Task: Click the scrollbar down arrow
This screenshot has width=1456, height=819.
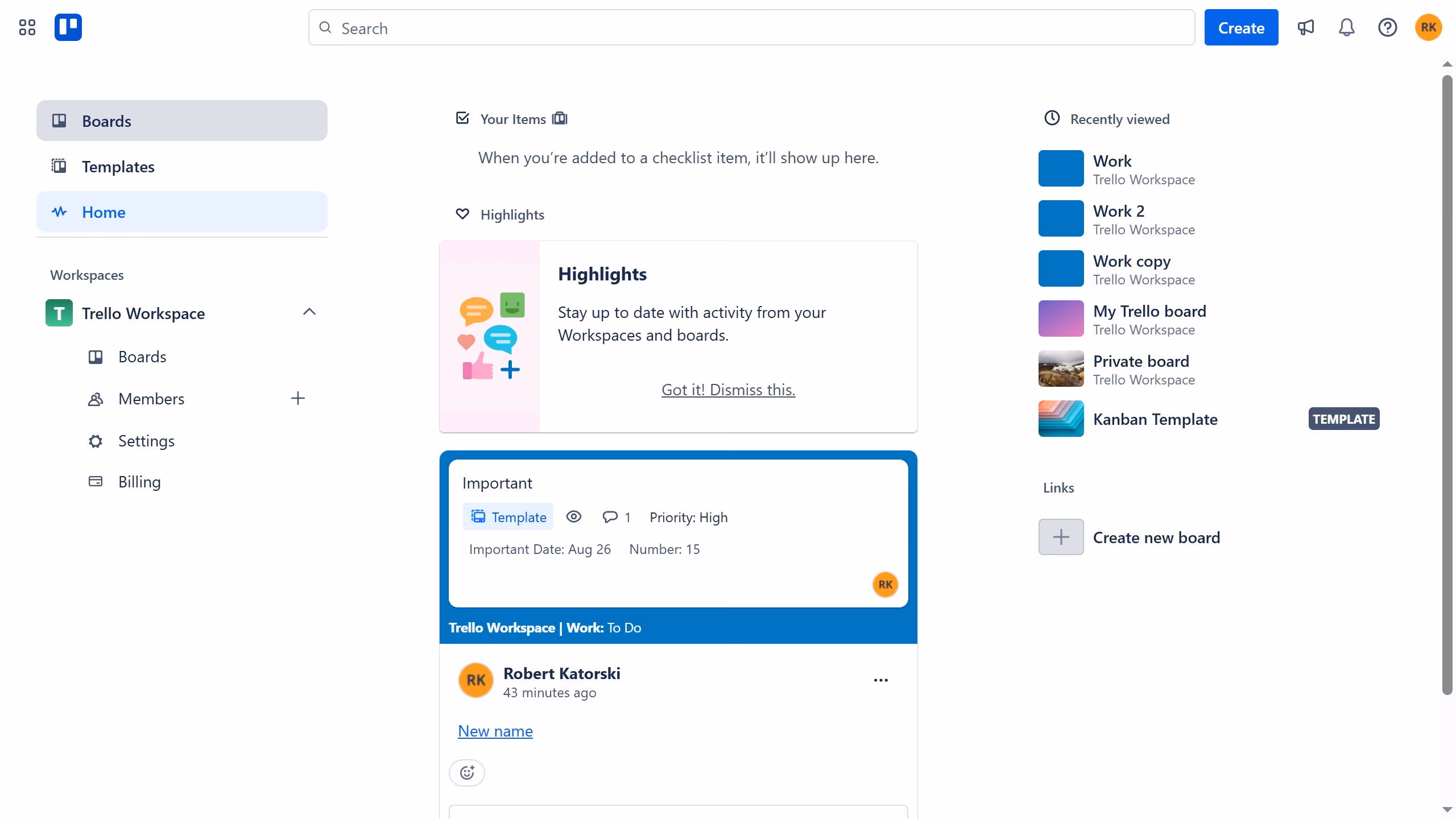Action: [x=1447, y=809]
